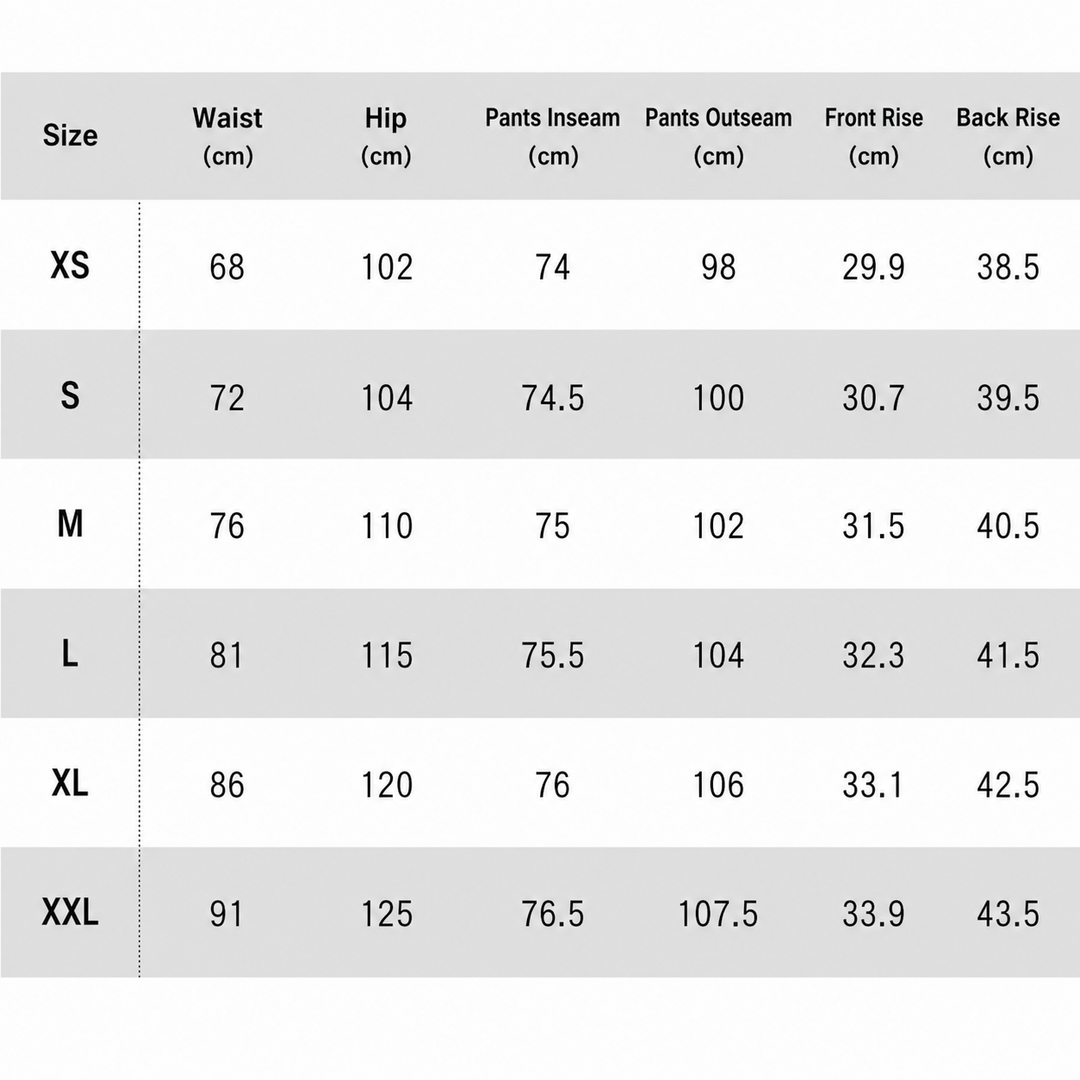The height and width of the screenshot is (1080, 1080).
Task: Click the Pants Inseam column header
Action: click(552, 136)
